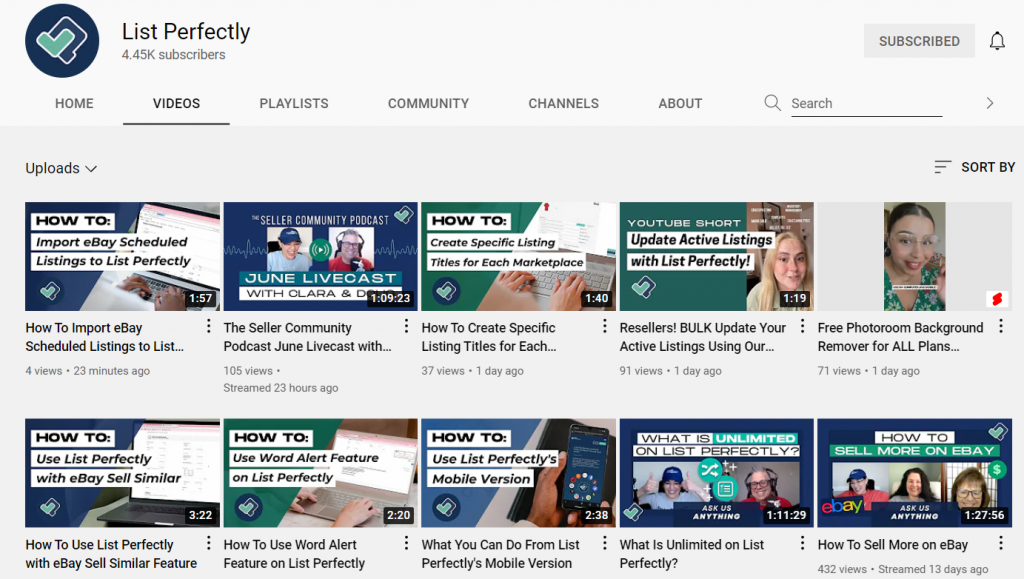Click '71 views • 1 day ago' text
Viewport: 1024px width, 579px height.
[x=869, y=371]
